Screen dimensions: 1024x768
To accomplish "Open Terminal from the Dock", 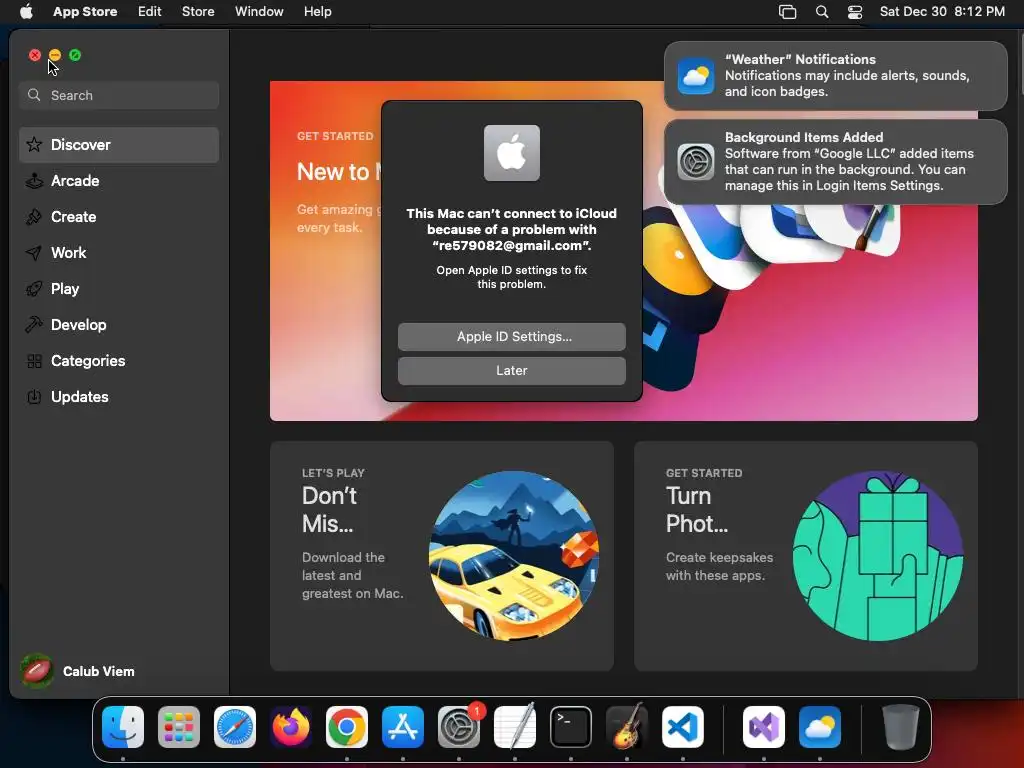I will (x=571, y=727).
